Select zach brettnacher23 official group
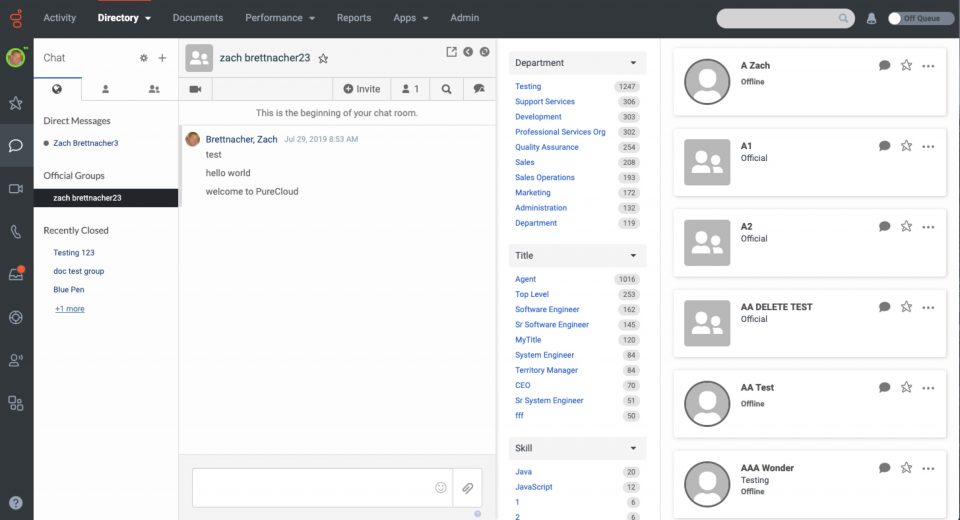Screen dimensions: 960x520 (x=106, y=198)
